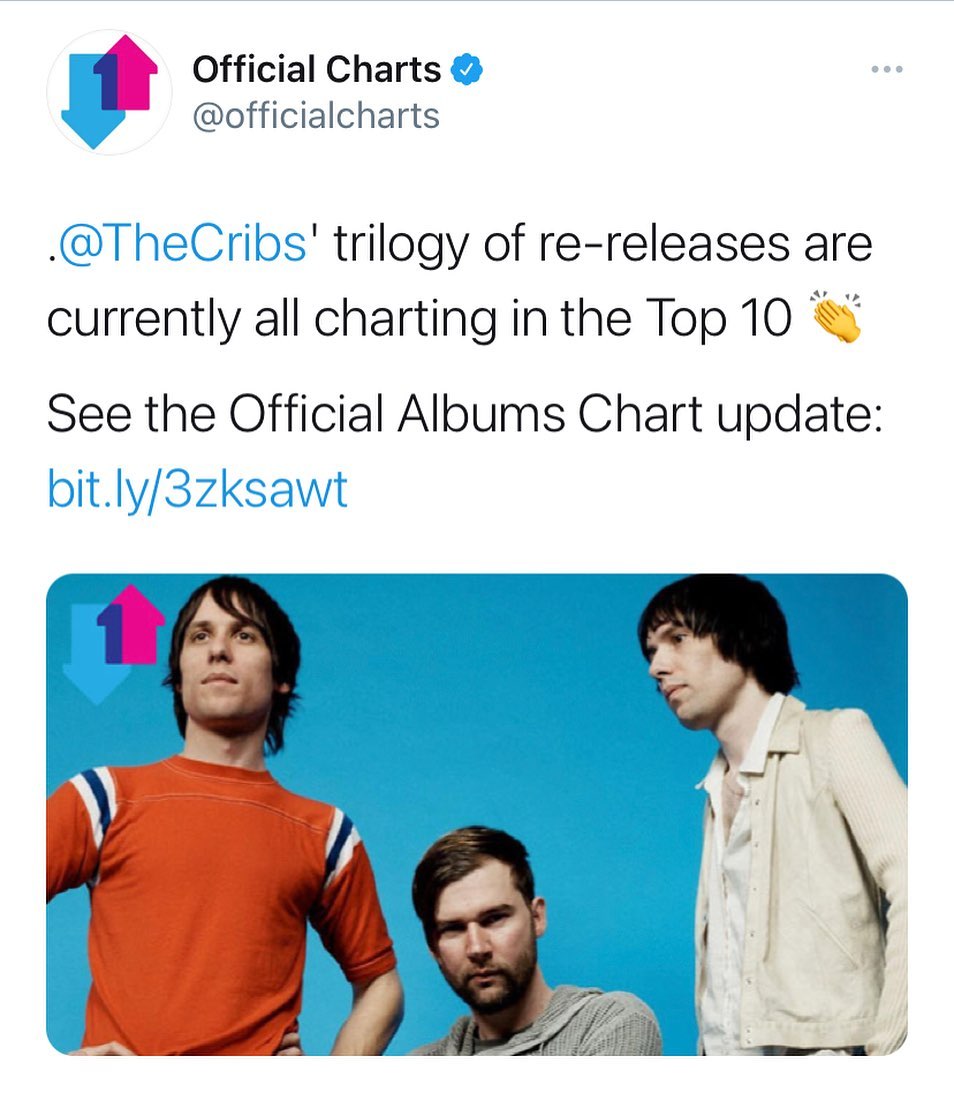
Task: Open the Official Charts profile avatar
Action: [x=109, y=92]
